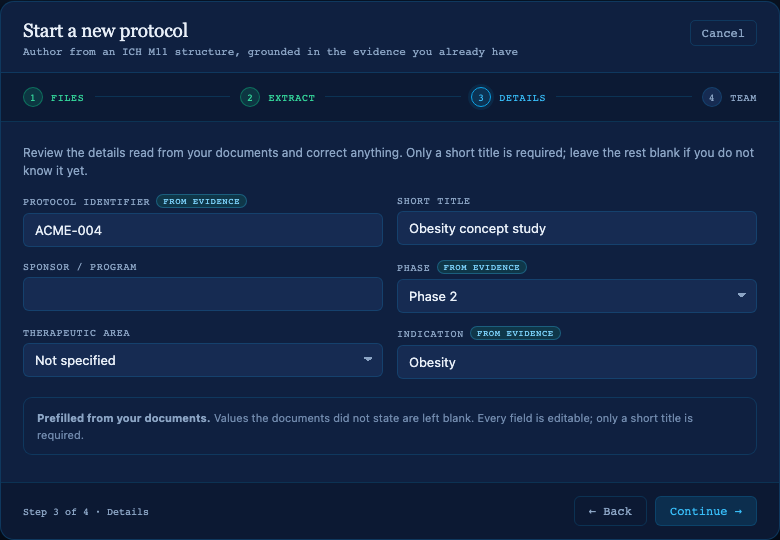Go to step 2 Extract circle
The height and width of the screenshot is (540, 780).
coord(250,97)
